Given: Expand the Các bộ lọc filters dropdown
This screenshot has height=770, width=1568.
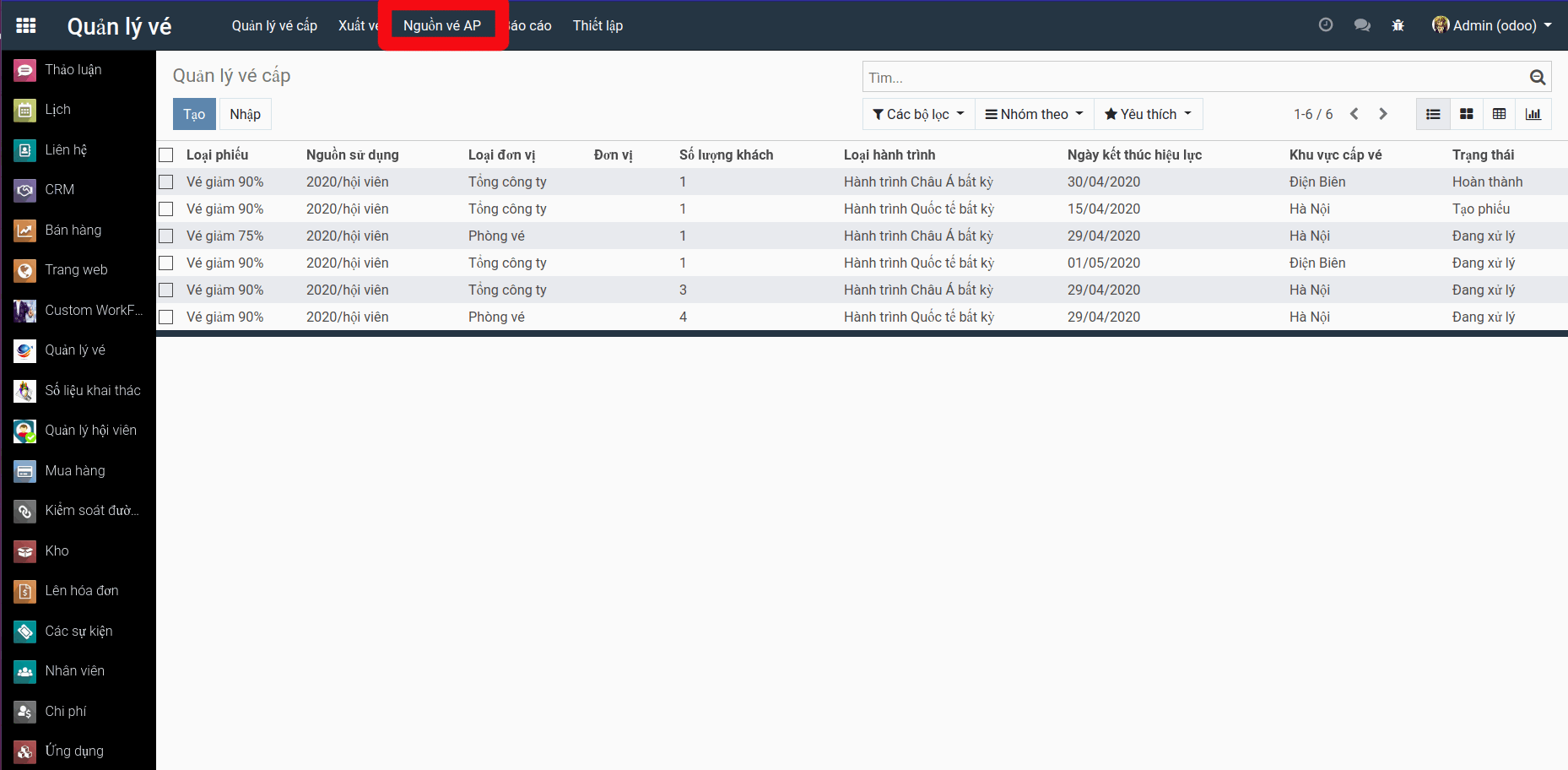Looking at the screenshot, I should (919, 114).
